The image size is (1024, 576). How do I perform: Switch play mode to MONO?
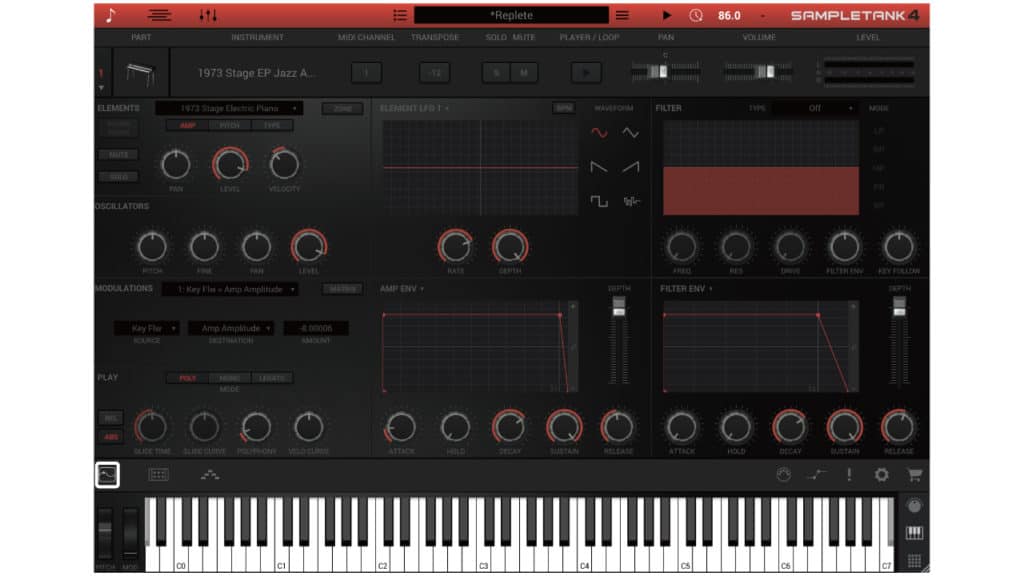(227, 377)
